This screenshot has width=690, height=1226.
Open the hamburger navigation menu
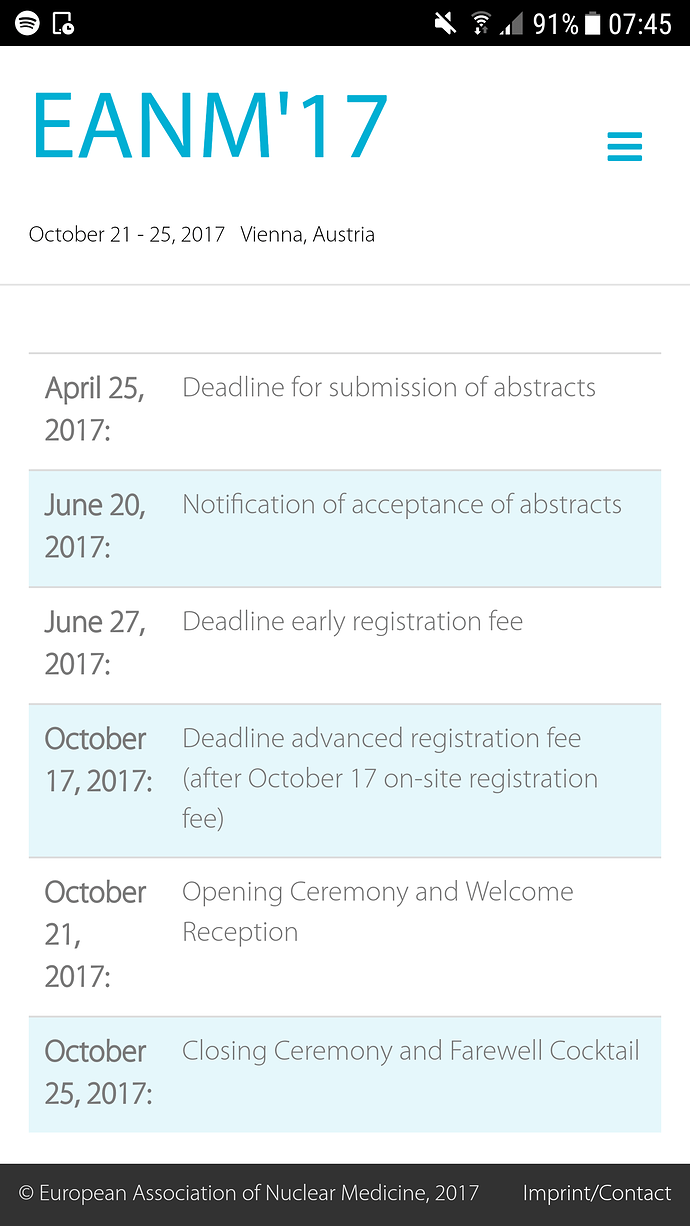point(624,147)
